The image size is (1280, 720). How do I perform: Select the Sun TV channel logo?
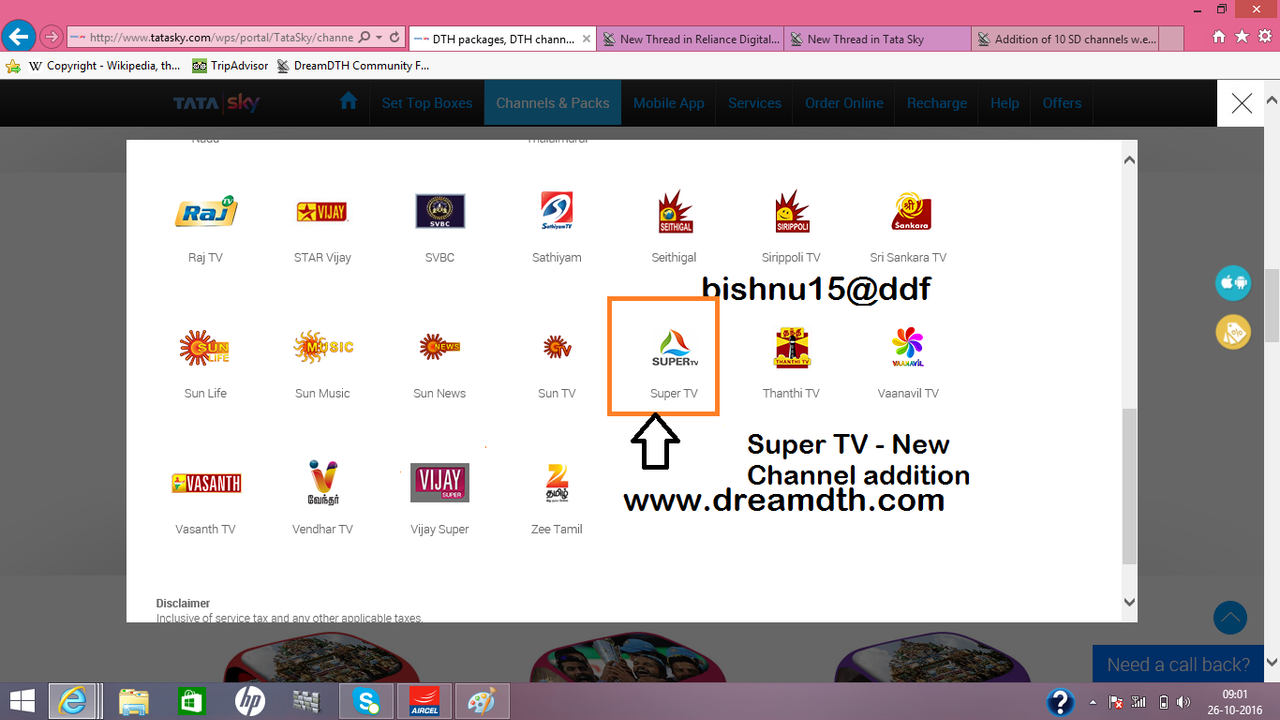pos(557,347)
